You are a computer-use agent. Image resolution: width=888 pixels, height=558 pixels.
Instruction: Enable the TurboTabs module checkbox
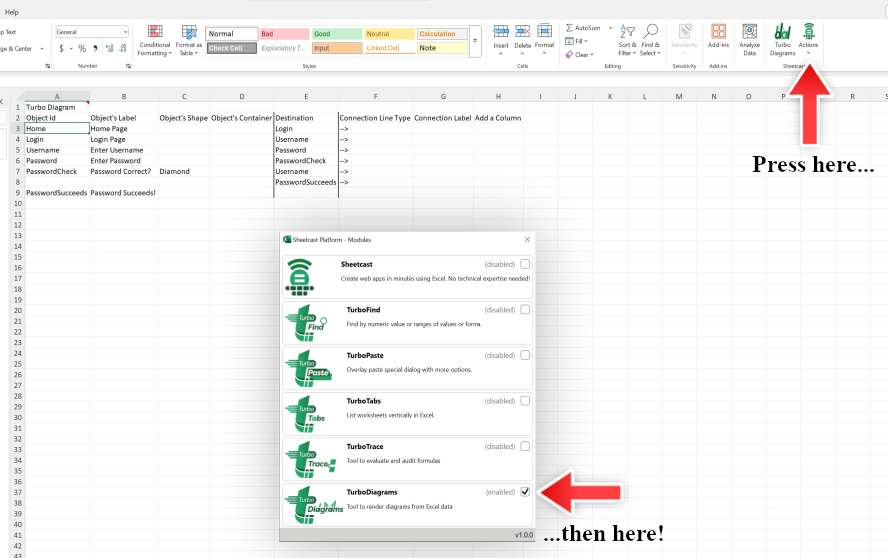click(x=525, y=401)
